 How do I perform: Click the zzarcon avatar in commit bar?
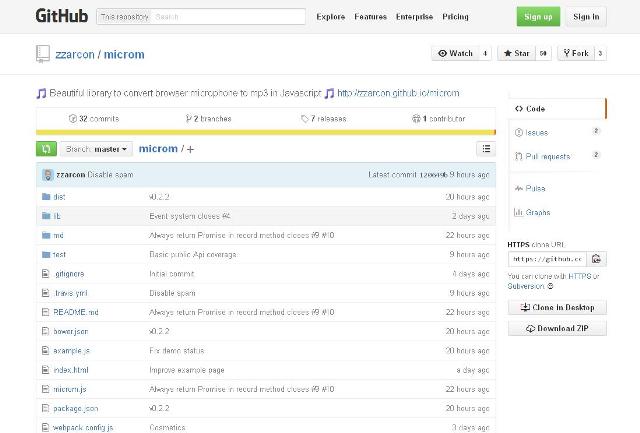coord(48,175)
